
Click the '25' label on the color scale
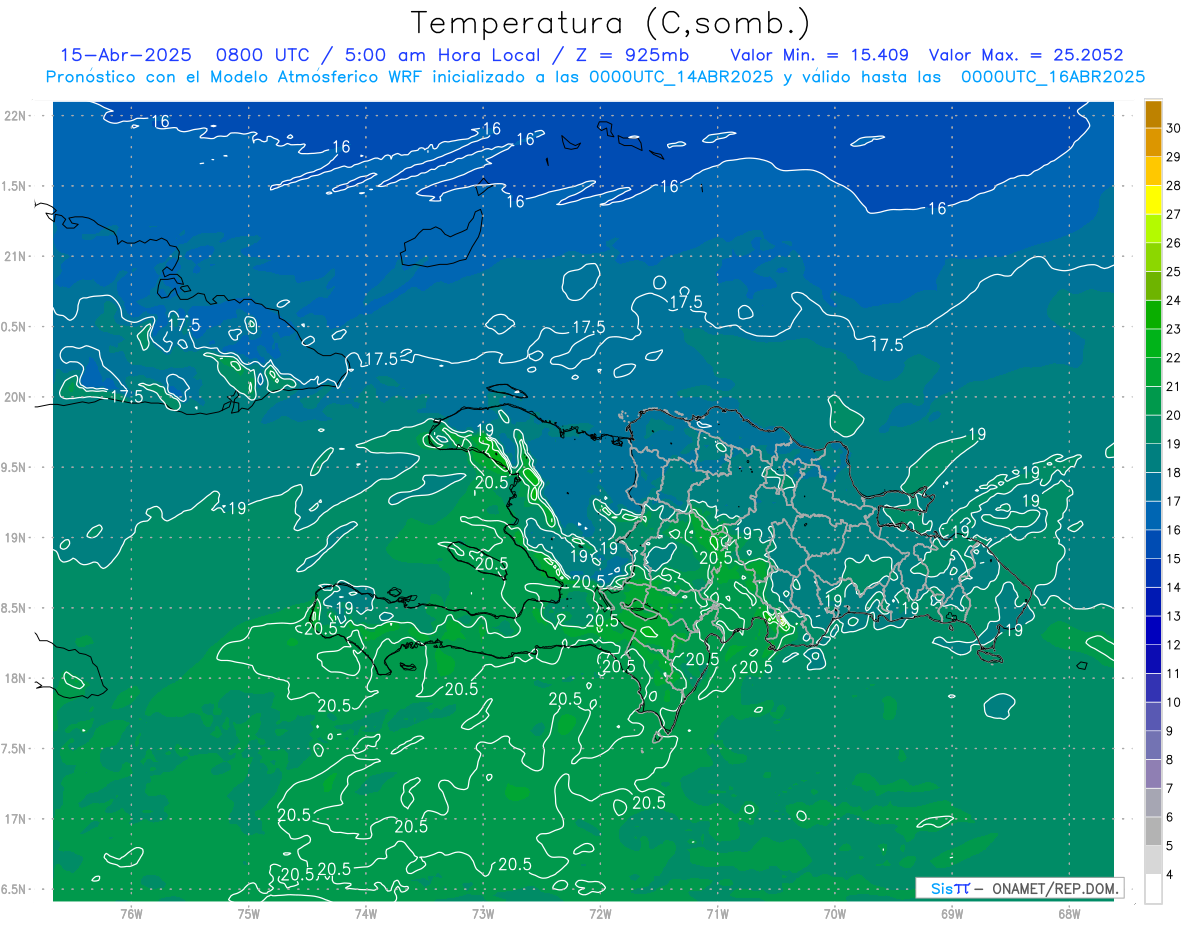tap(1174, 271)
